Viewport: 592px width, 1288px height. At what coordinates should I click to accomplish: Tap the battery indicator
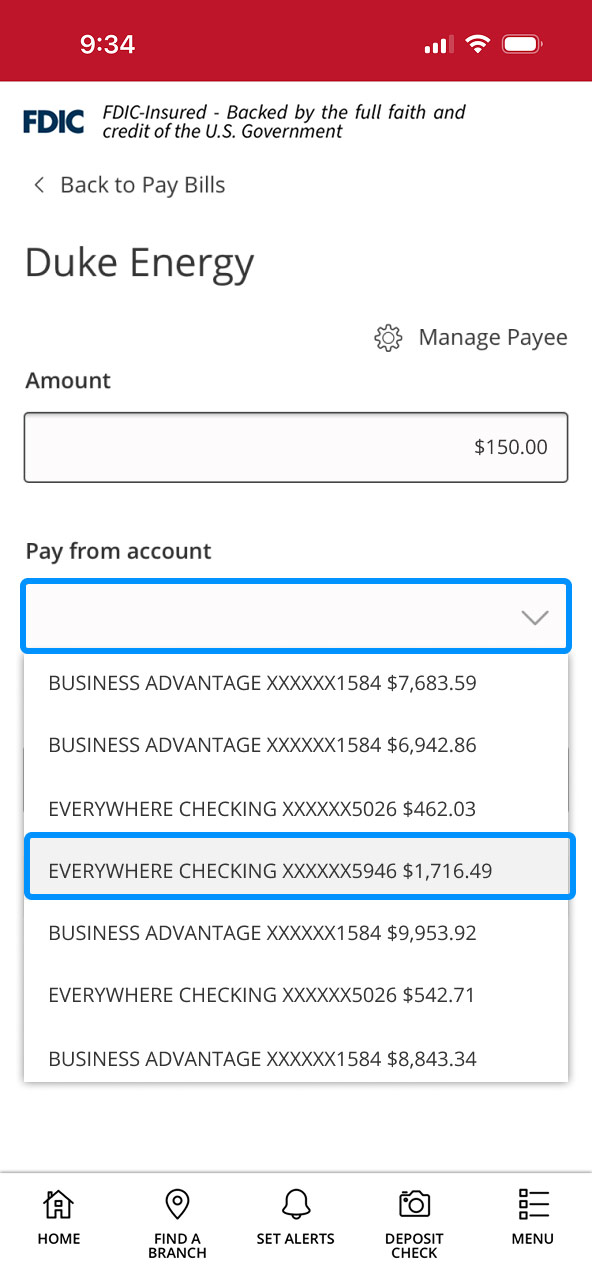coord(521,43)
